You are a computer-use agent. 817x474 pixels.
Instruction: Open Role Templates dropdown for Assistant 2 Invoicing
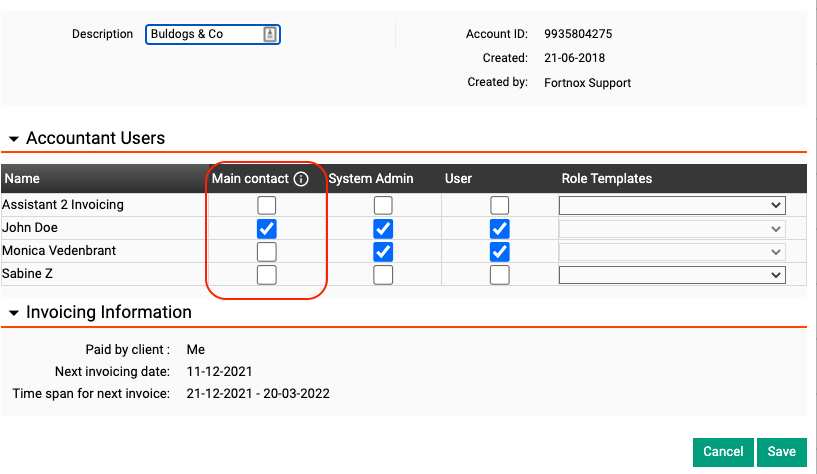click(x=672, y=205)
